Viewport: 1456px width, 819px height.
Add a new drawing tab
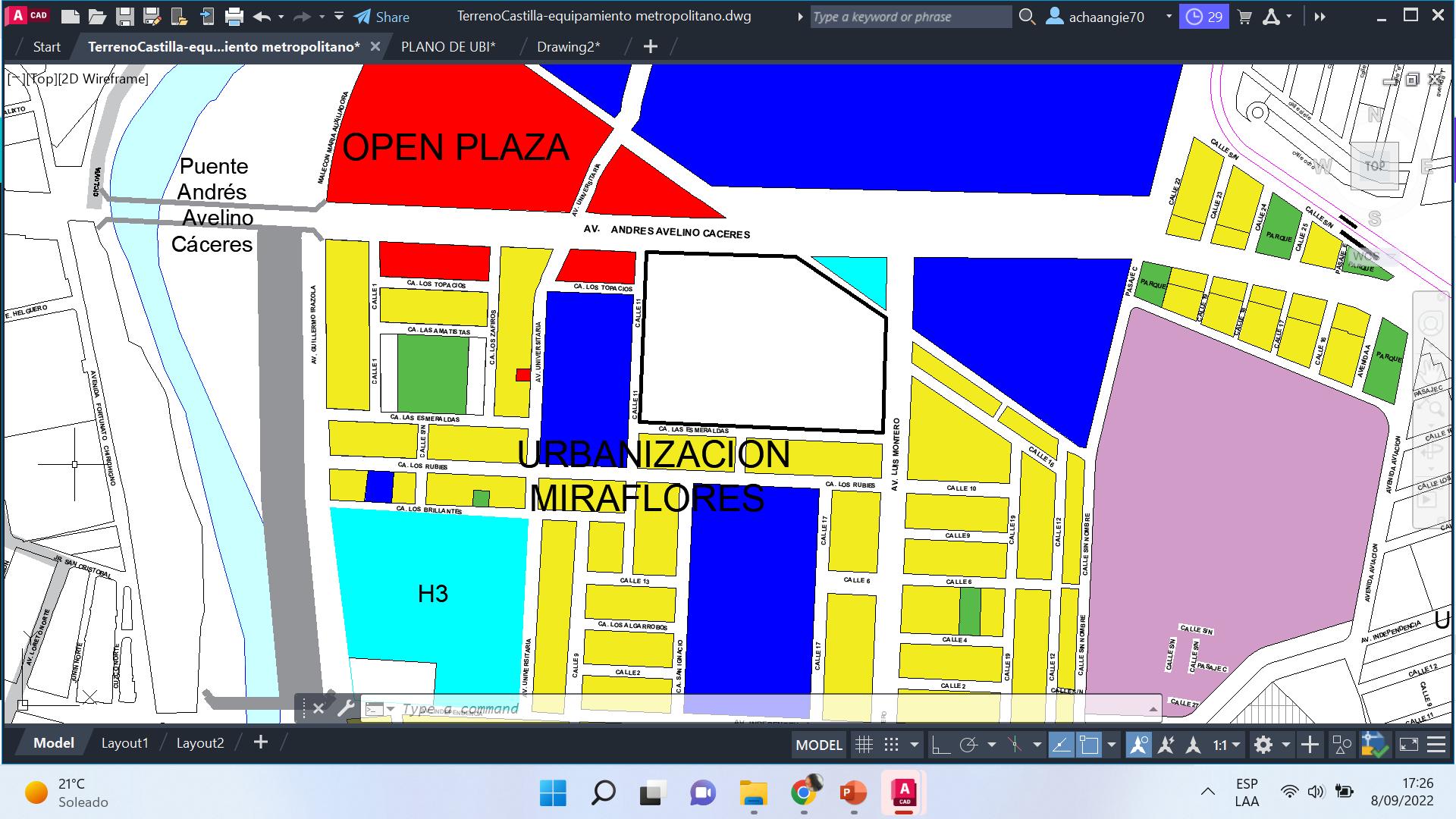(650, 46)
